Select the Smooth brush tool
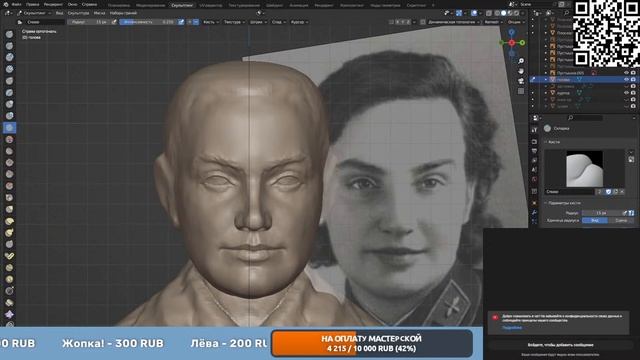 tap(9, 140)
